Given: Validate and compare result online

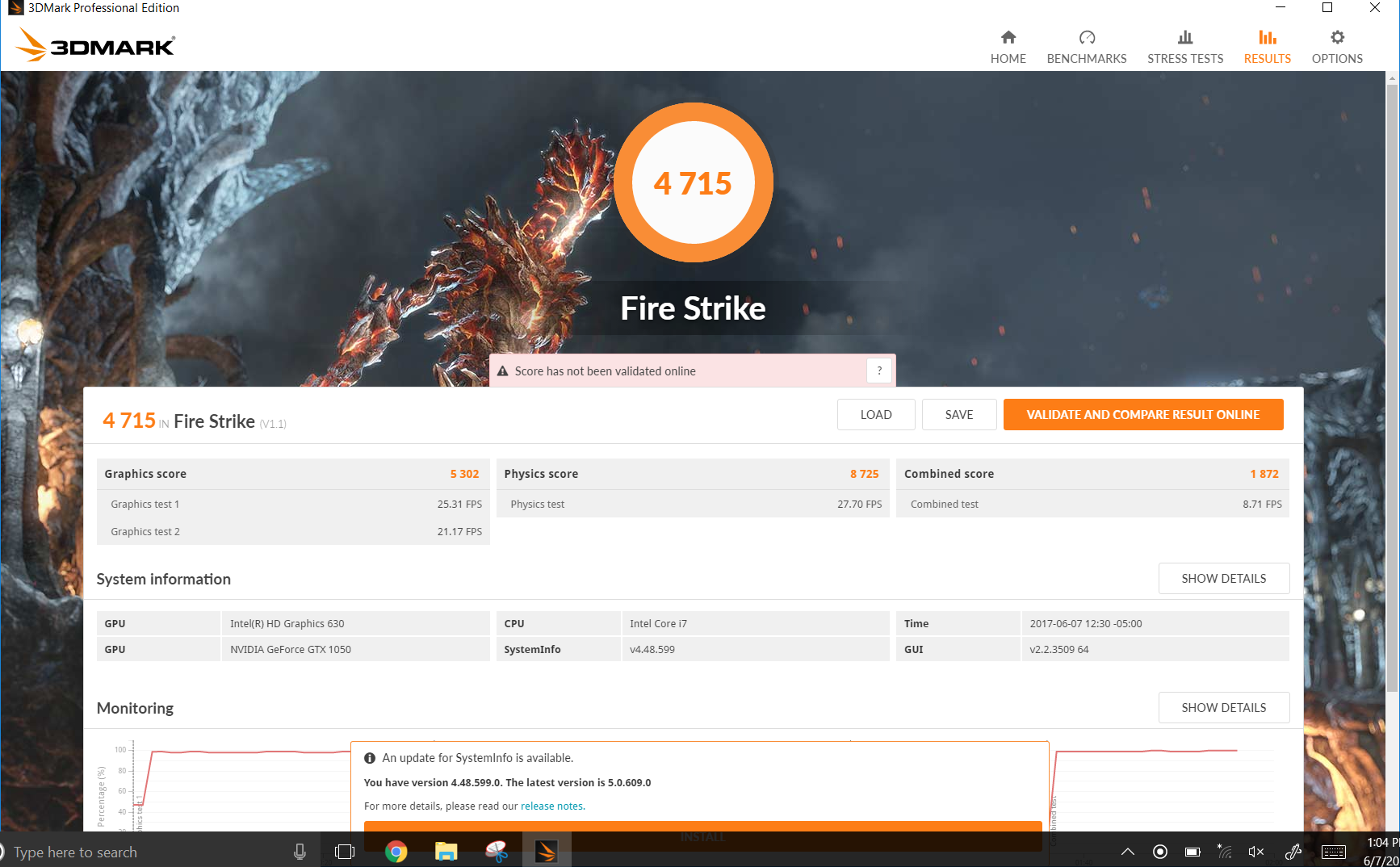Looking at the screenshot, I should click(x=1143, y=415).
